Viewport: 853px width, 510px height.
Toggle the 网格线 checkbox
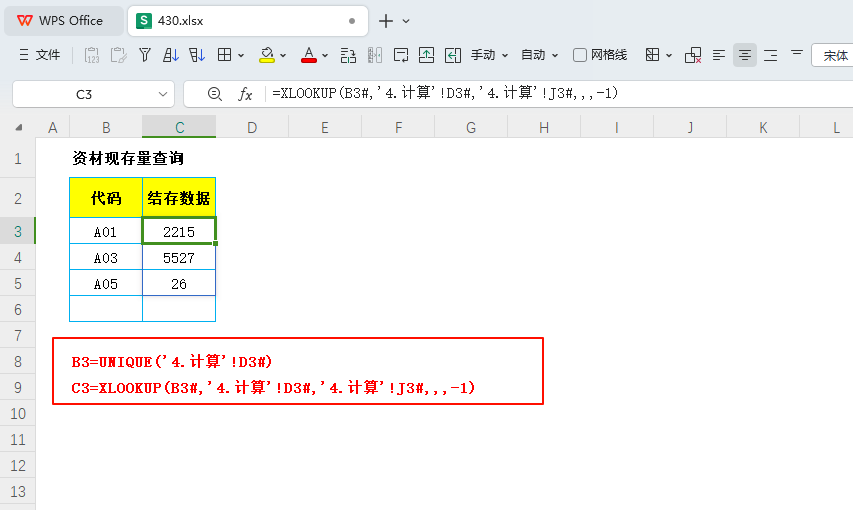(x=580, y=55)
